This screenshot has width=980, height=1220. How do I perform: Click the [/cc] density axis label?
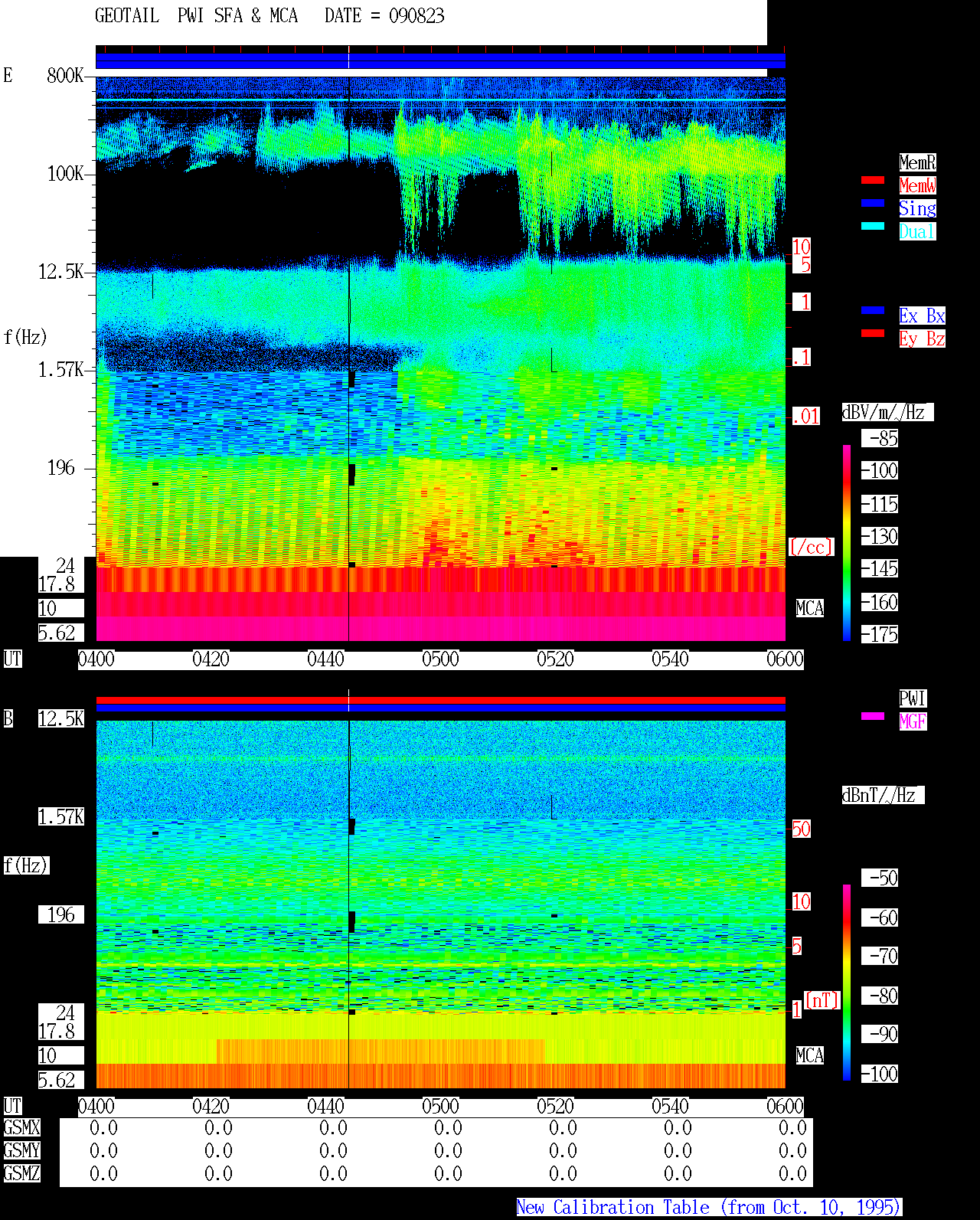click(811, 548)
